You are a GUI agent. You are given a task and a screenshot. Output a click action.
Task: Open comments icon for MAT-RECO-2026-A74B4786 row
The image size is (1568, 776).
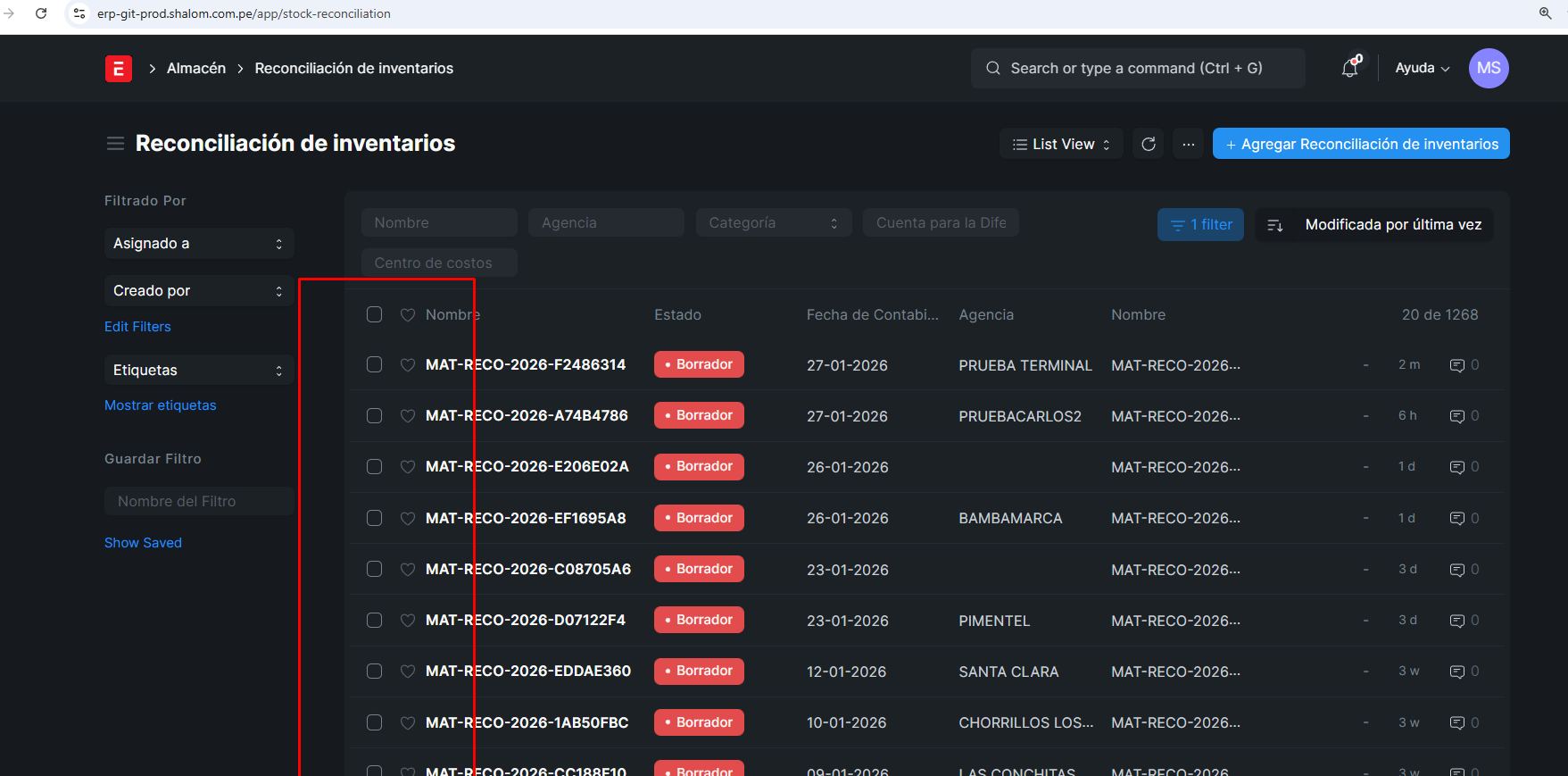pyautogui.click(x=1456, y=416)
